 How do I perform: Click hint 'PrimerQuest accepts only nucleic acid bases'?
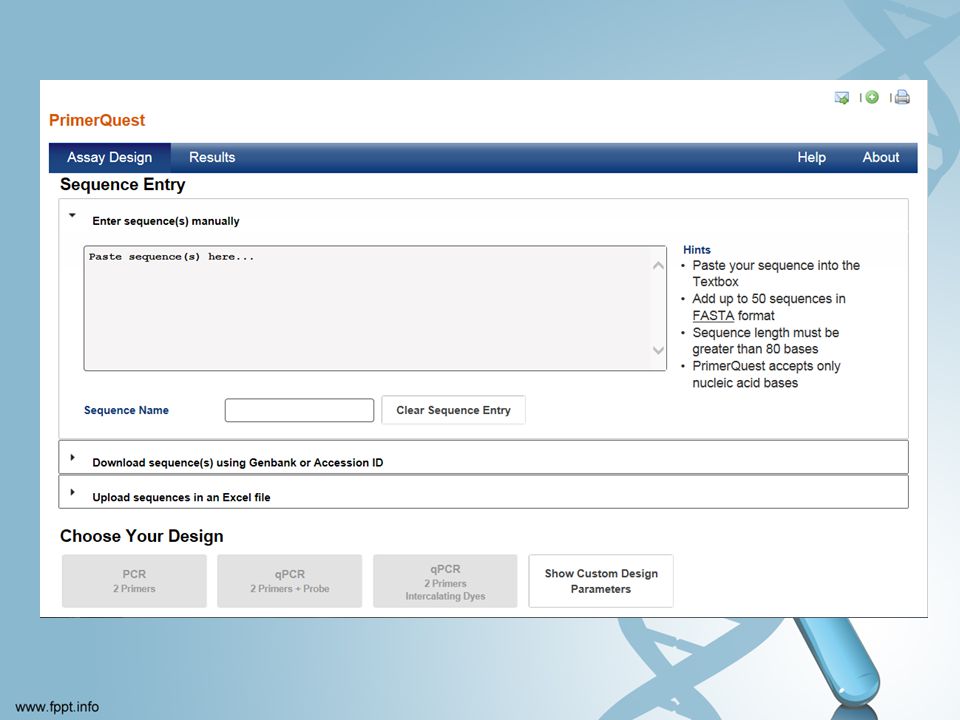click(766, 374)
